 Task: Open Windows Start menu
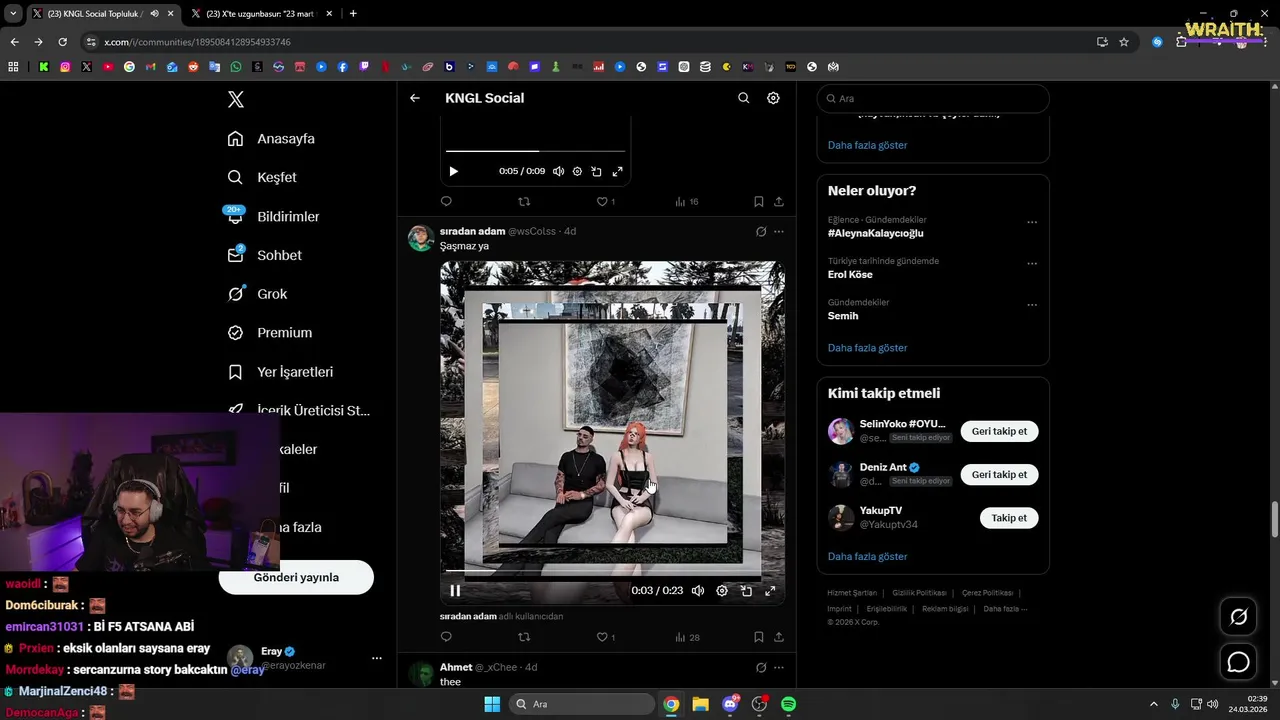492,704
